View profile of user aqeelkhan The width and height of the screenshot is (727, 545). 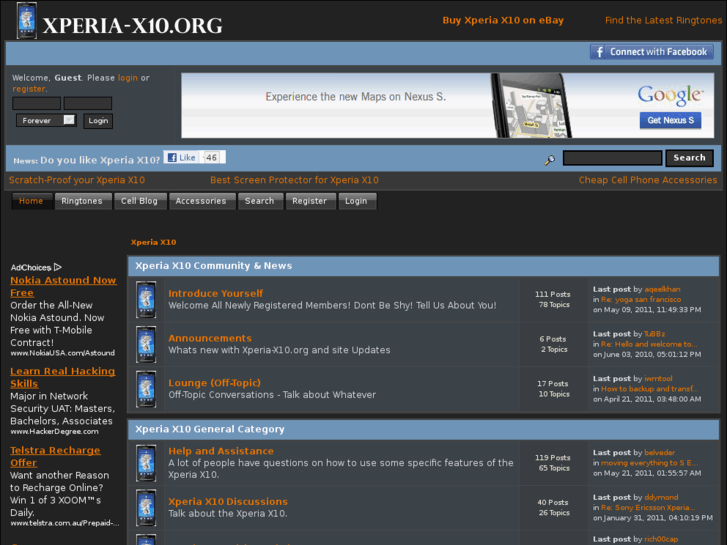pos(663,289)
